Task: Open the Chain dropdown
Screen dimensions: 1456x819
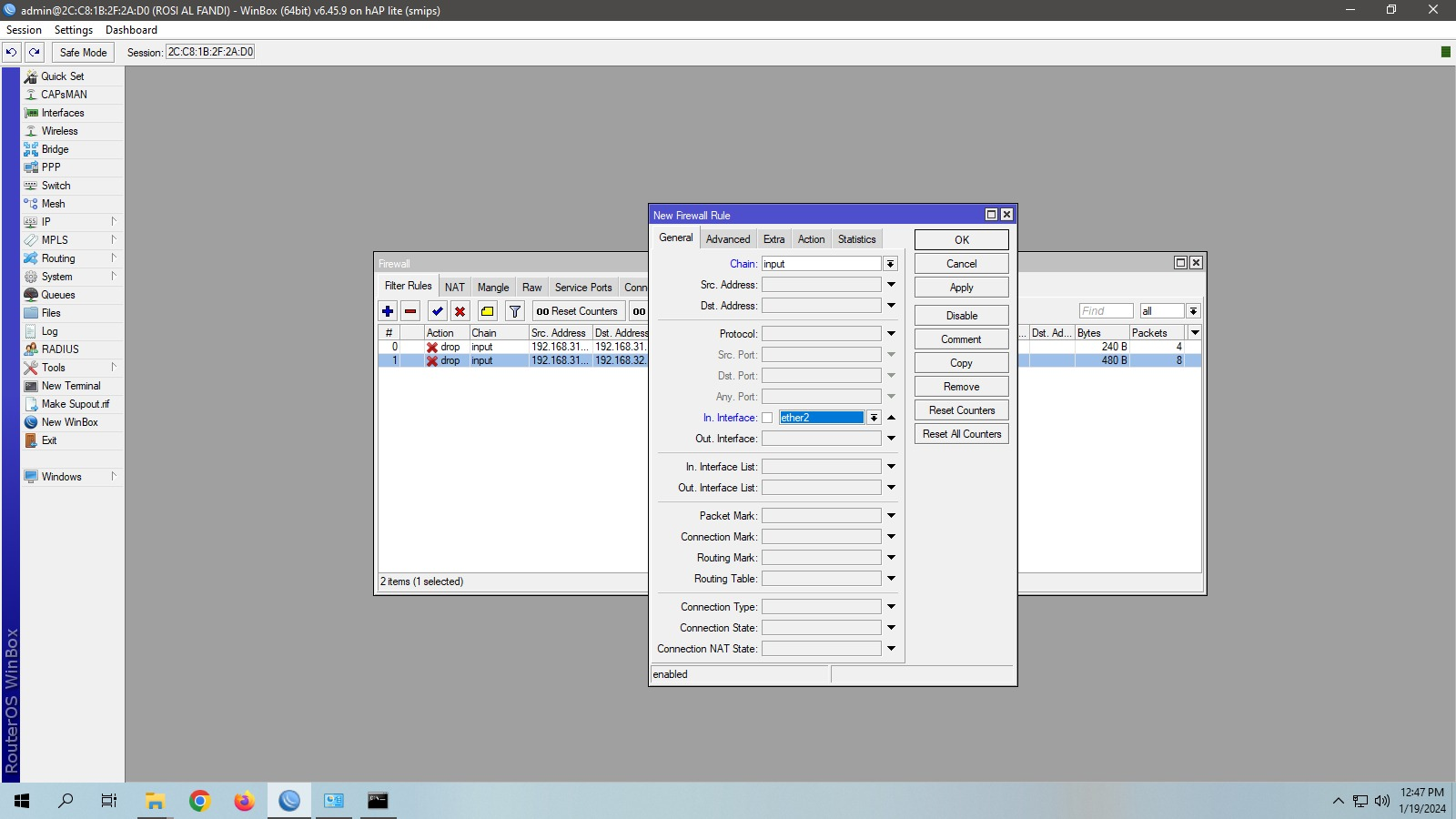Action: point(890,264)
